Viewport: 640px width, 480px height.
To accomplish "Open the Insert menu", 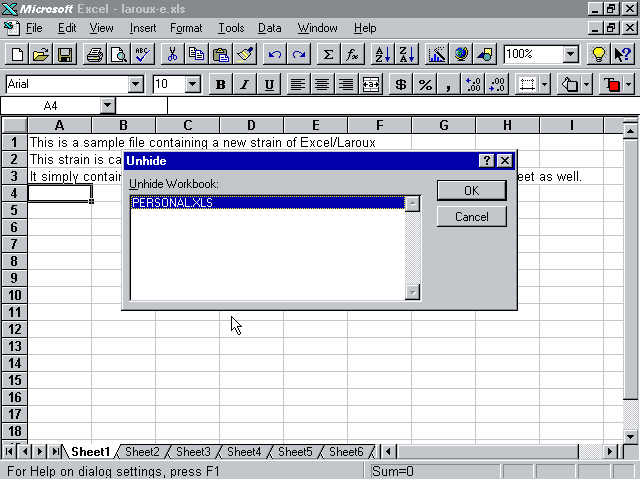I will pos(143,28).
